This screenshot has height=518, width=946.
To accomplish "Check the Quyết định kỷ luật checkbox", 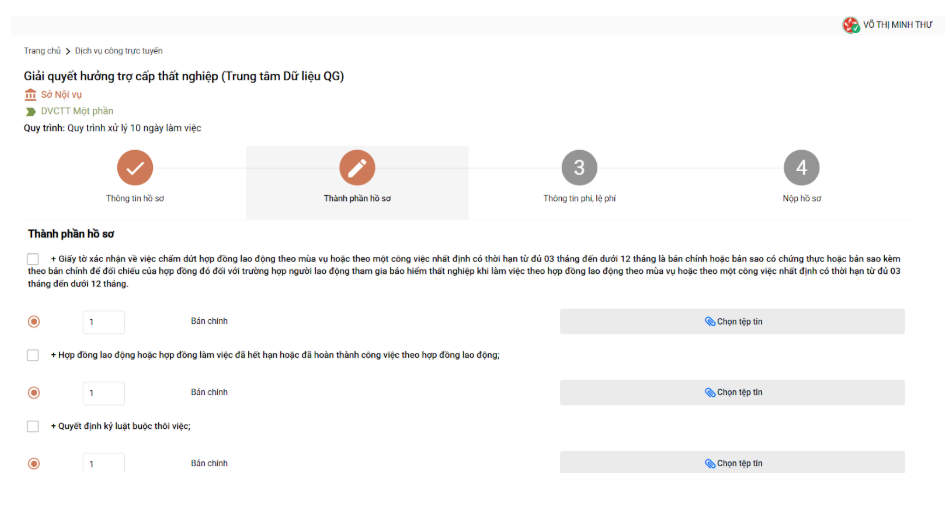I will (x=33, y=426).
